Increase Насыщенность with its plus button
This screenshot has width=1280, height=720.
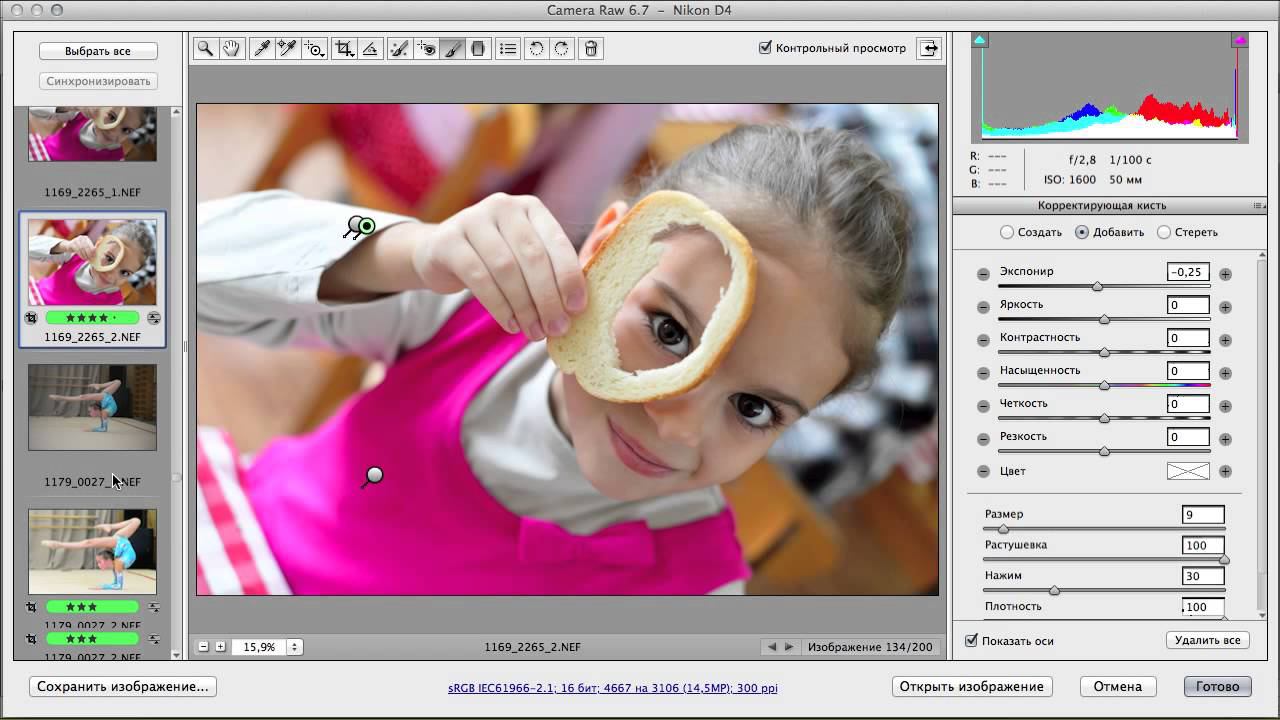[1225, 373]
